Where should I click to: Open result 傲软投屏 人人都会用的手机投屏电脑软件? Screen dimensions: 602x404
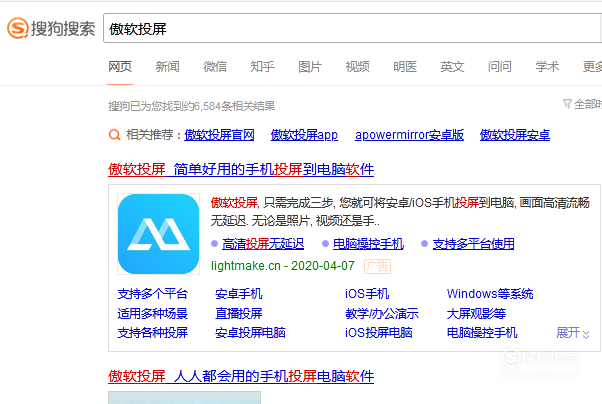coord(241,376)
